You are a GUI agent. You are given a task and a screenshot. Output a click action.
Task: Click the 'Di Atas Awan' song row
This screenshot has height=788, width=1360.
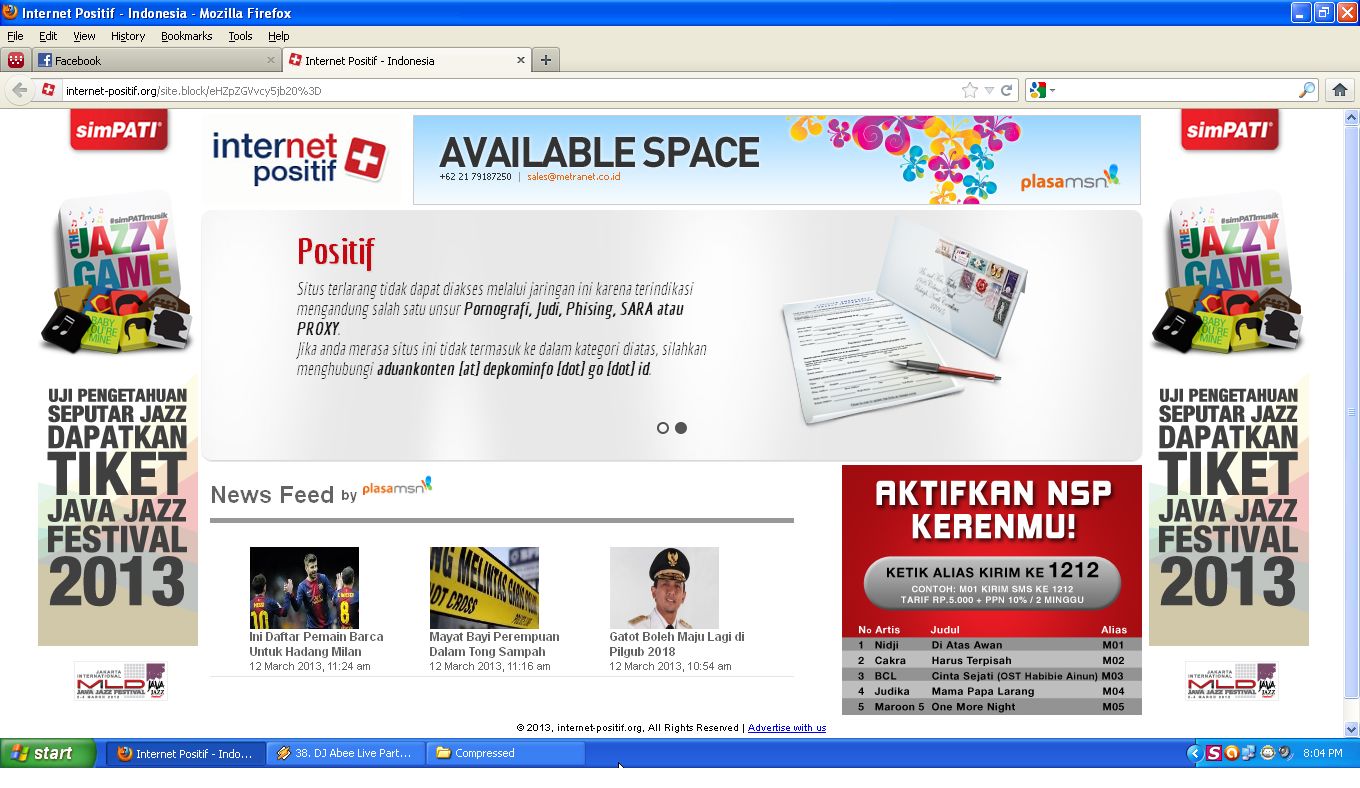pyautogui.click(x=992, y=645)
